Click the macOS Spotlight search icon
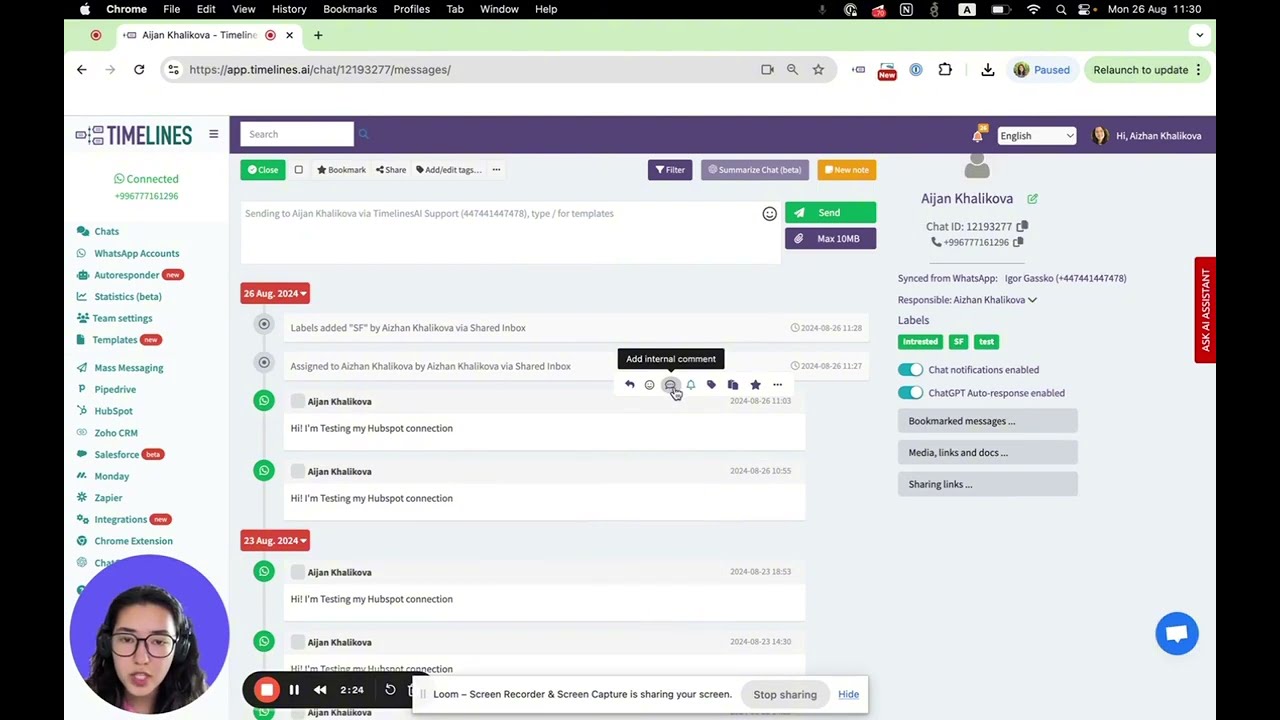The height and width of the screenshot is (720, 1280). coord(1061,9)
